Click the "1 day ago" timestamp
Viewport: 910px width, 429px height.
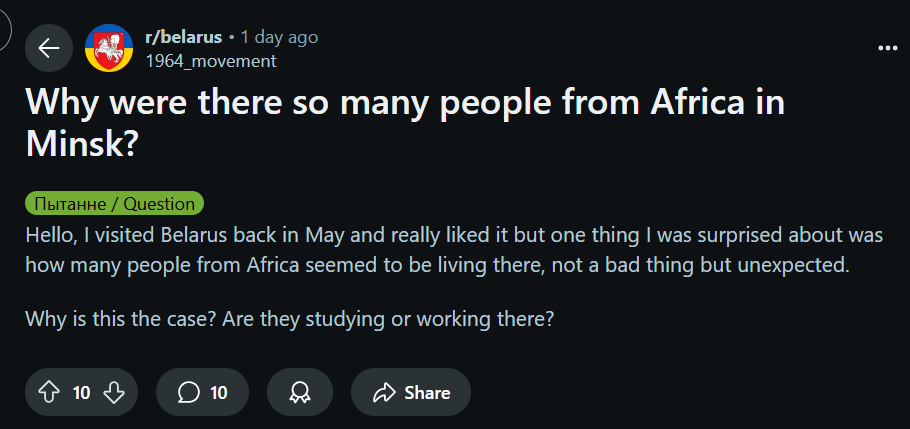coord(279,37)
